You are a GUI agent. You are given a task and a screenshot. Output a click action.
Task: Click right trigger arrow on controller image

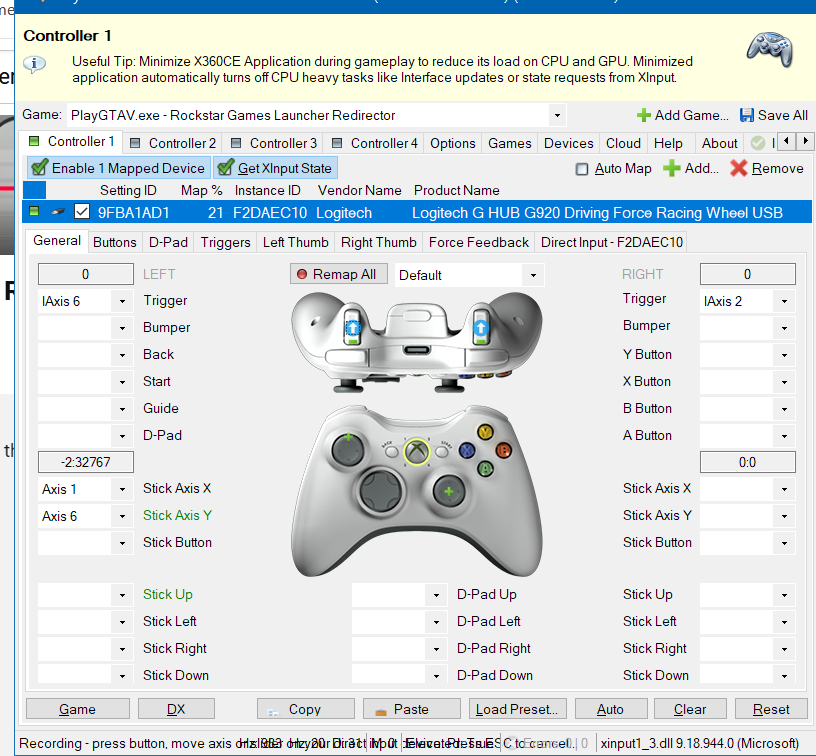480,328
